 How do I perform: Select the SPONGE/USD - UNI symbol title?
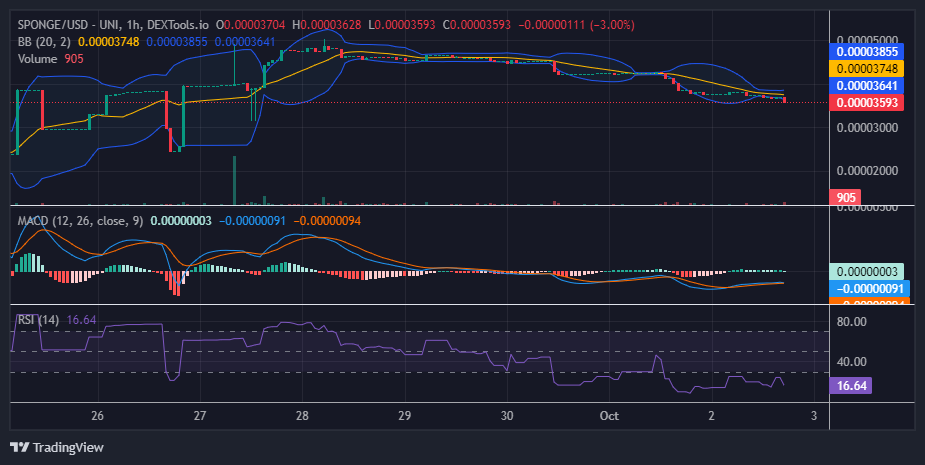click(x=69, y=25)
